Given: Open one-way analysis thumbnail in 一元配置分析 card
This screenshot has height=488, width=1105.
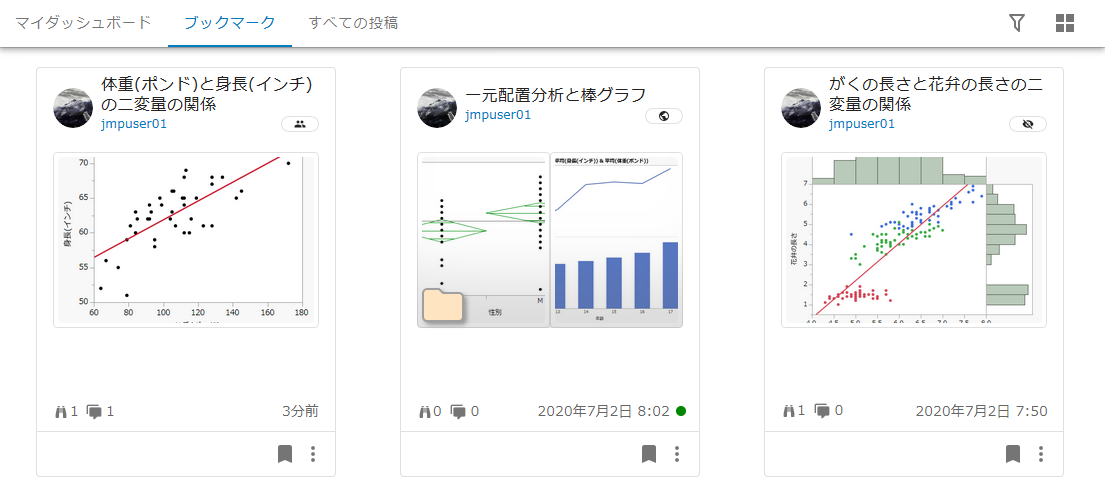Looking at the screenshot, I should [483, 240].
